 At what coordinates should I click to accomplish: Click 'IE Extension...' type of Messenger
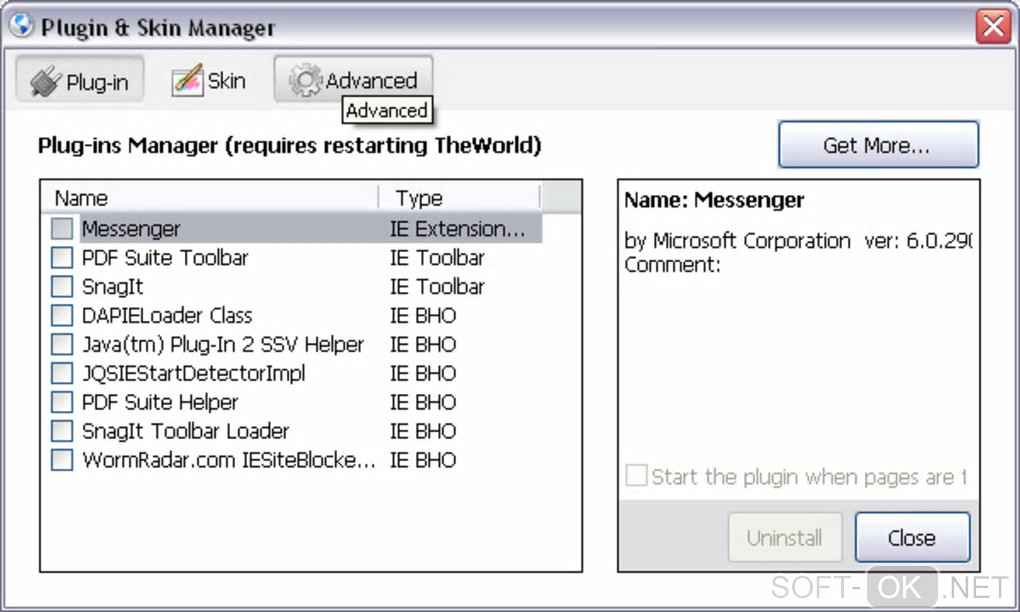click(457, 229)
